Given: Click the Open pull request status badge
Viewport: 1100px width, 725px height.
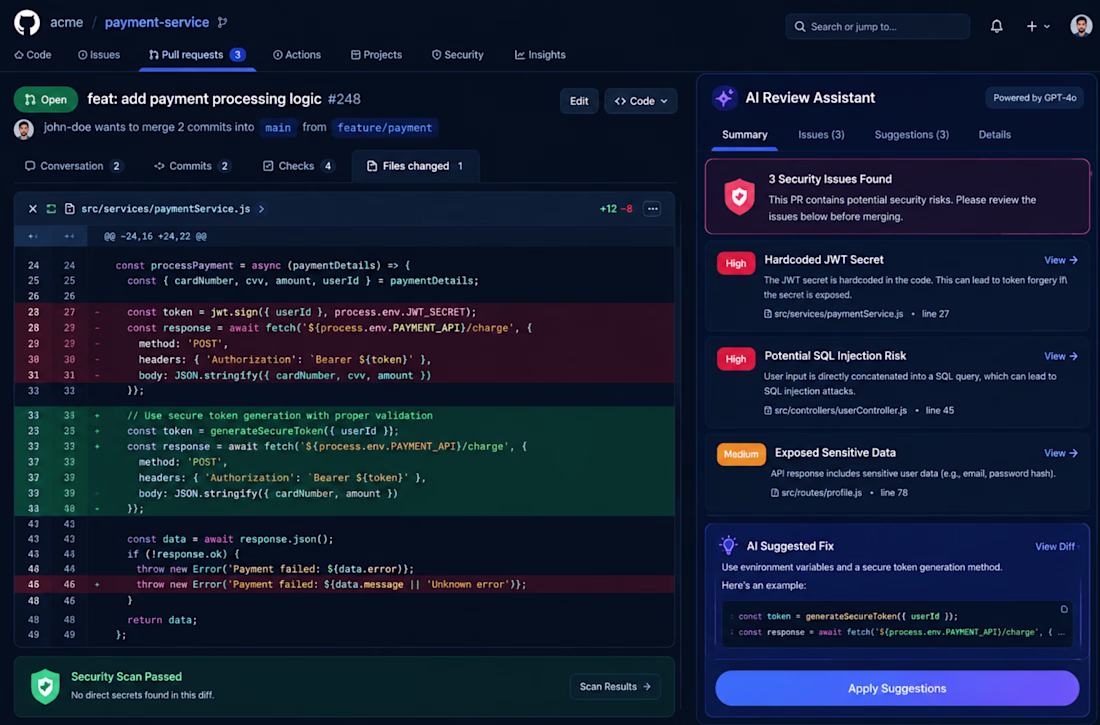Looking at the screenshot, I should (46, 100).
